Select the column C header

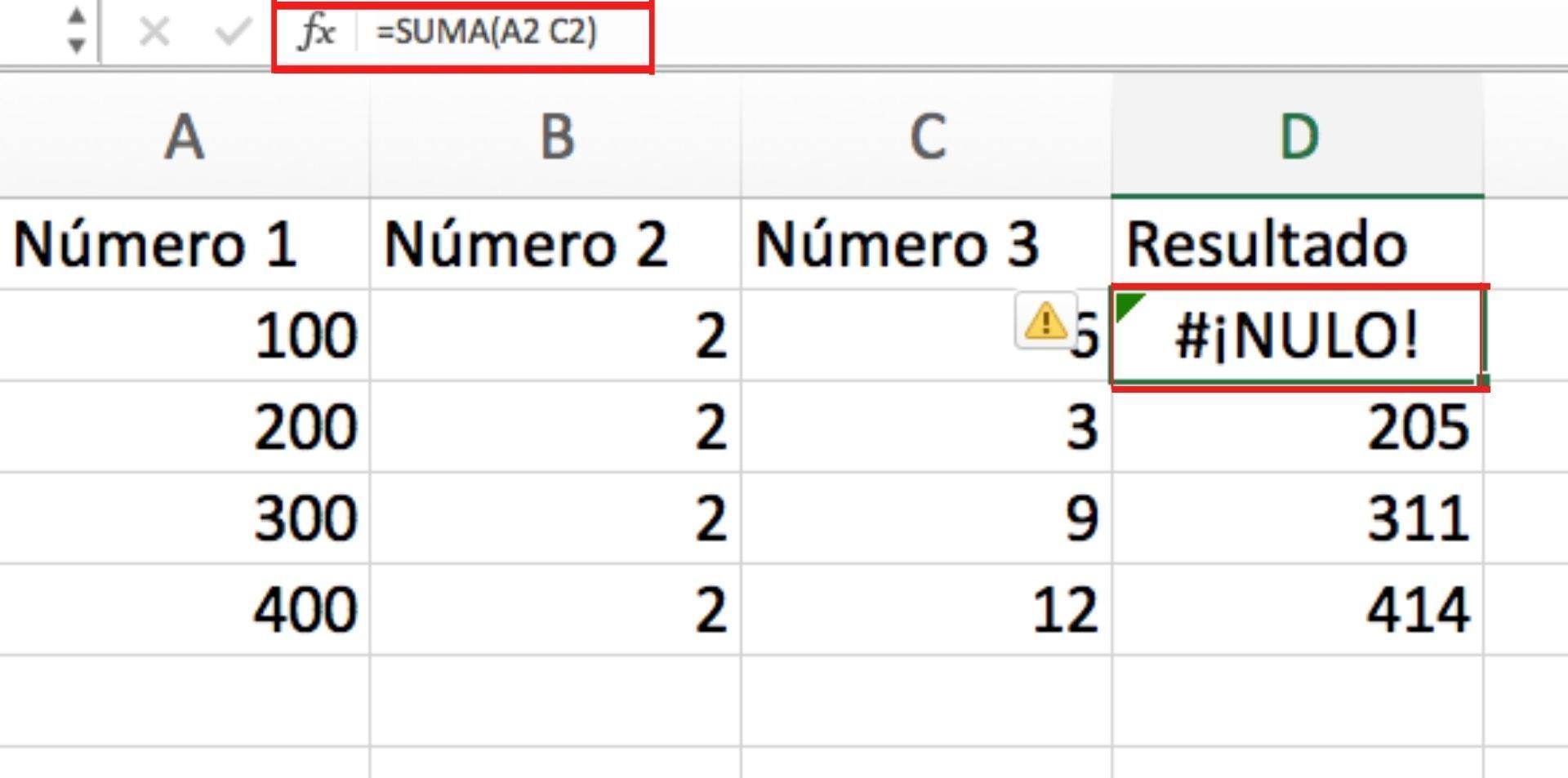tap(927, 136)
